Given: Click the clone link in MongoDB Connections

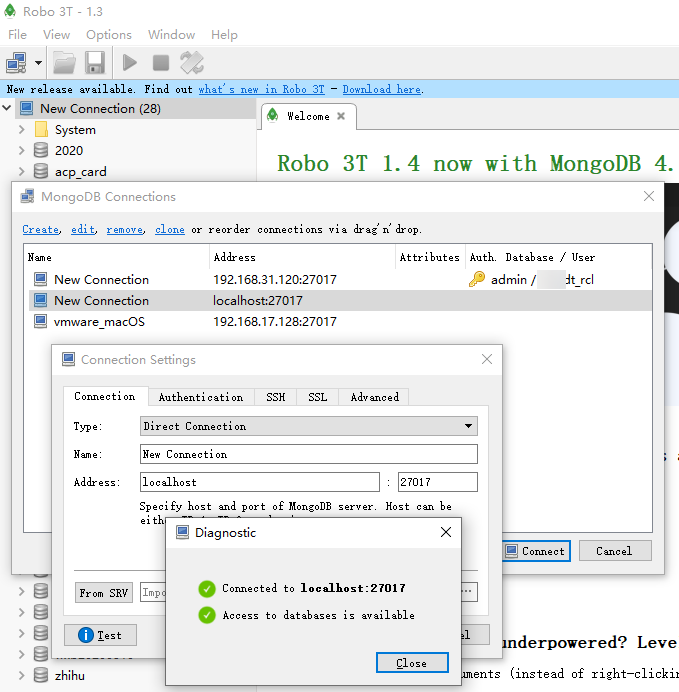Looking at the screenshot, I should pyautogui.click(x=169, y=229).
